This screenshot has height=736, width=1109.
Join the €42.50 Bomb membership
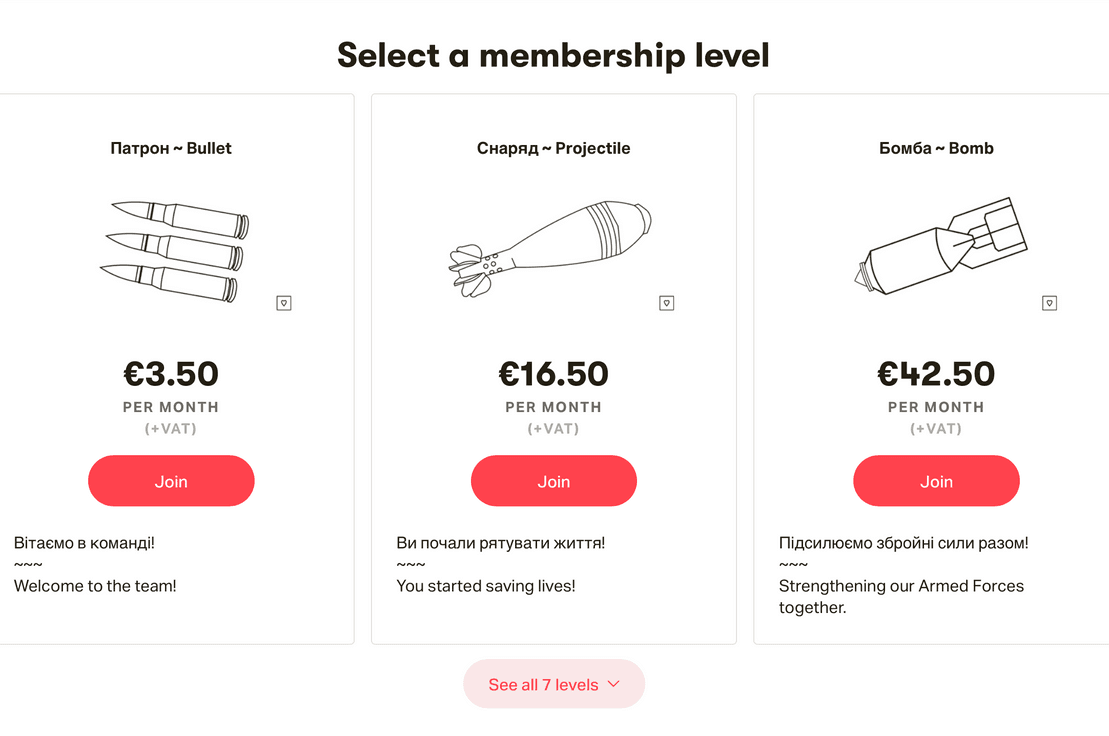(x=936, y=481)
